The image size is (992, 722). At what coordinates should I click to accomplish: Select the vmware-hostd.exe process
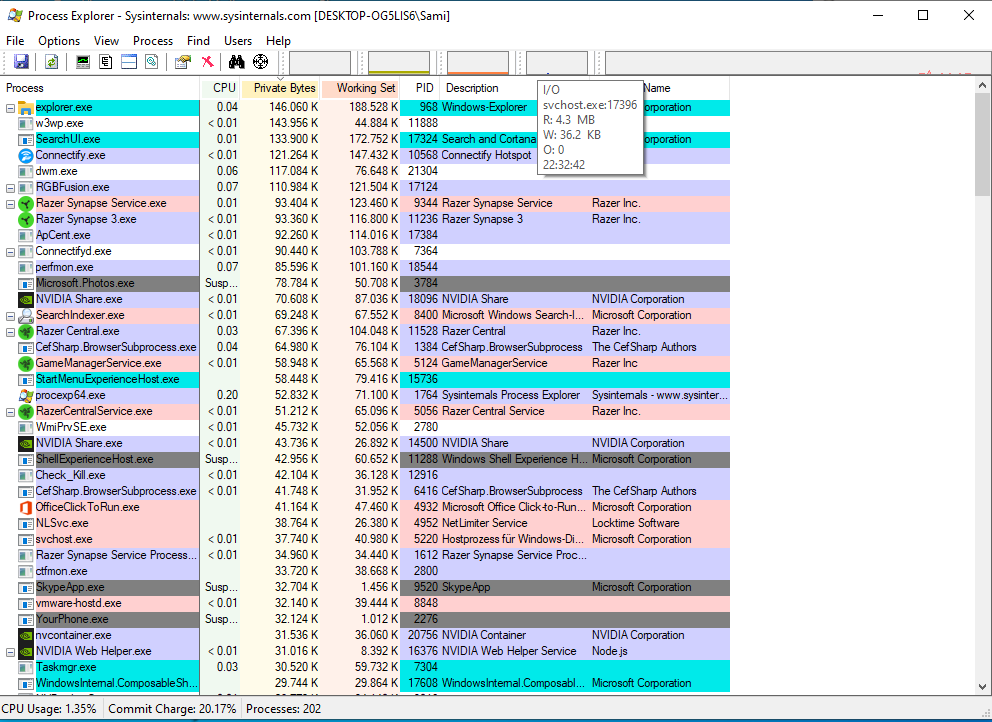click(x=365, y=603)
